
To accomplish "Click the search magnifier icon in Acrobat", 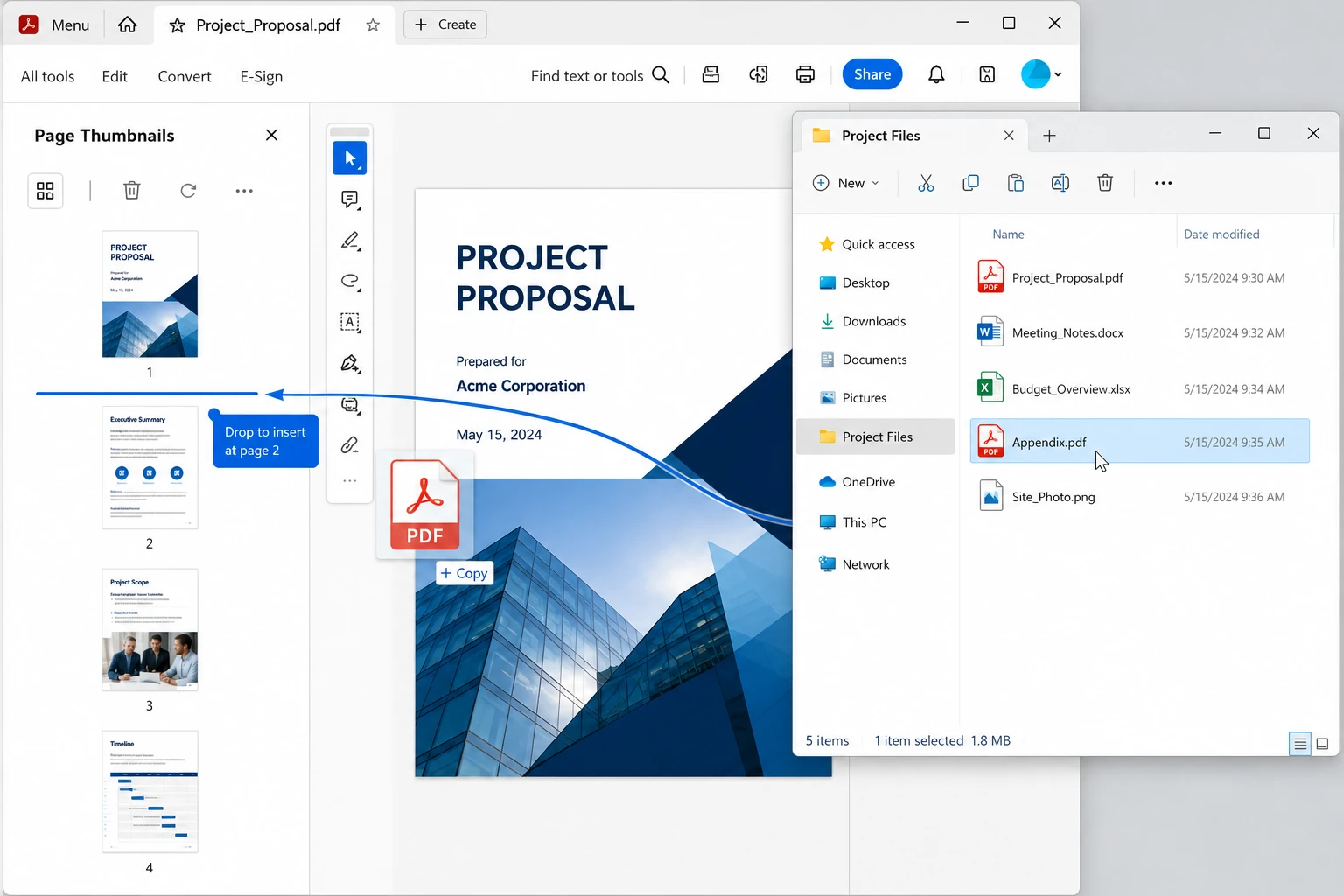I will click(x=661, y=75).
